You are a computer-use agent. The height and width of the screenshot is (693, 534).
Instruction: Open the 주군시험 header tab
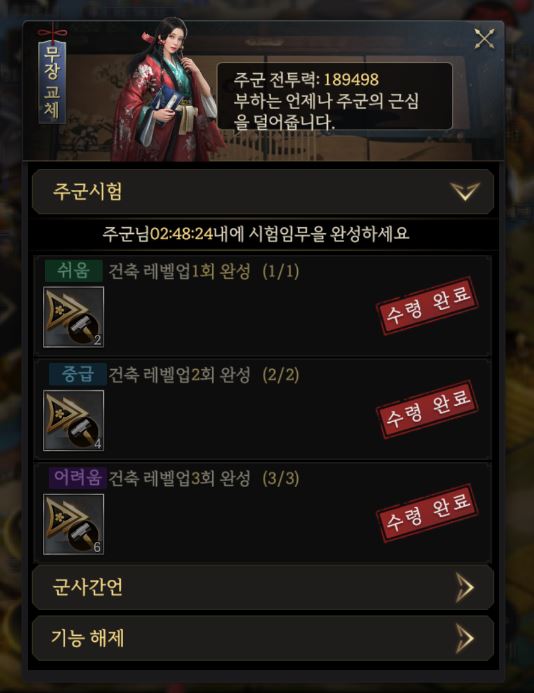[263, 192]
